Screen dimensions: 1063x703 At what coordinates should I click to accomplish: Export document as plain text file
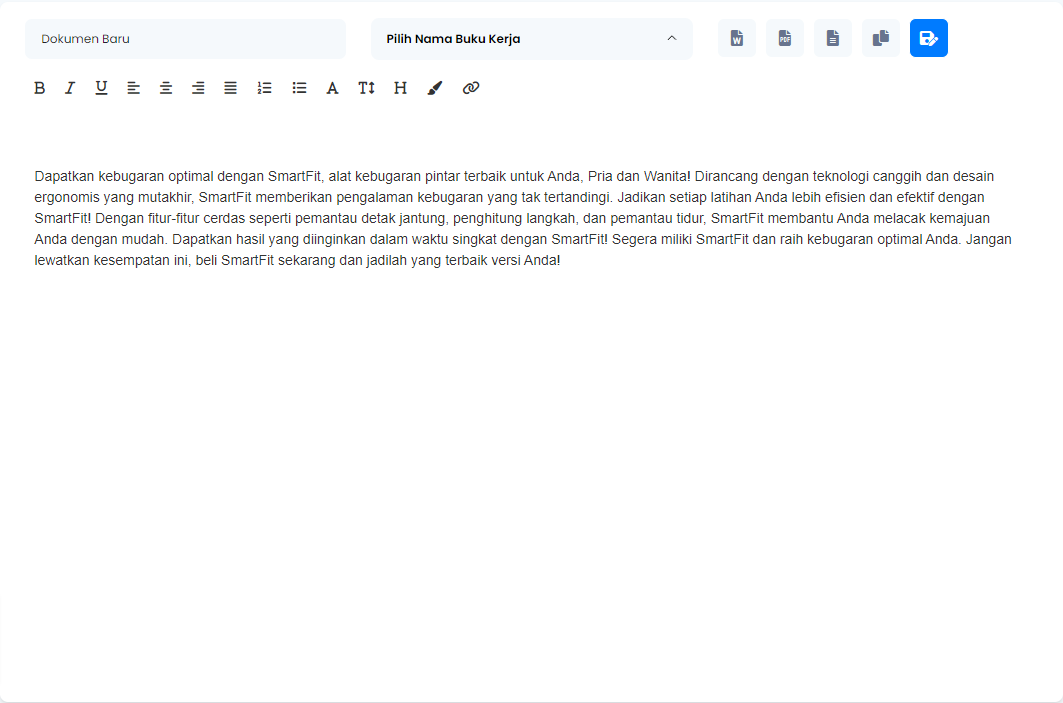[x=833, y=38]
